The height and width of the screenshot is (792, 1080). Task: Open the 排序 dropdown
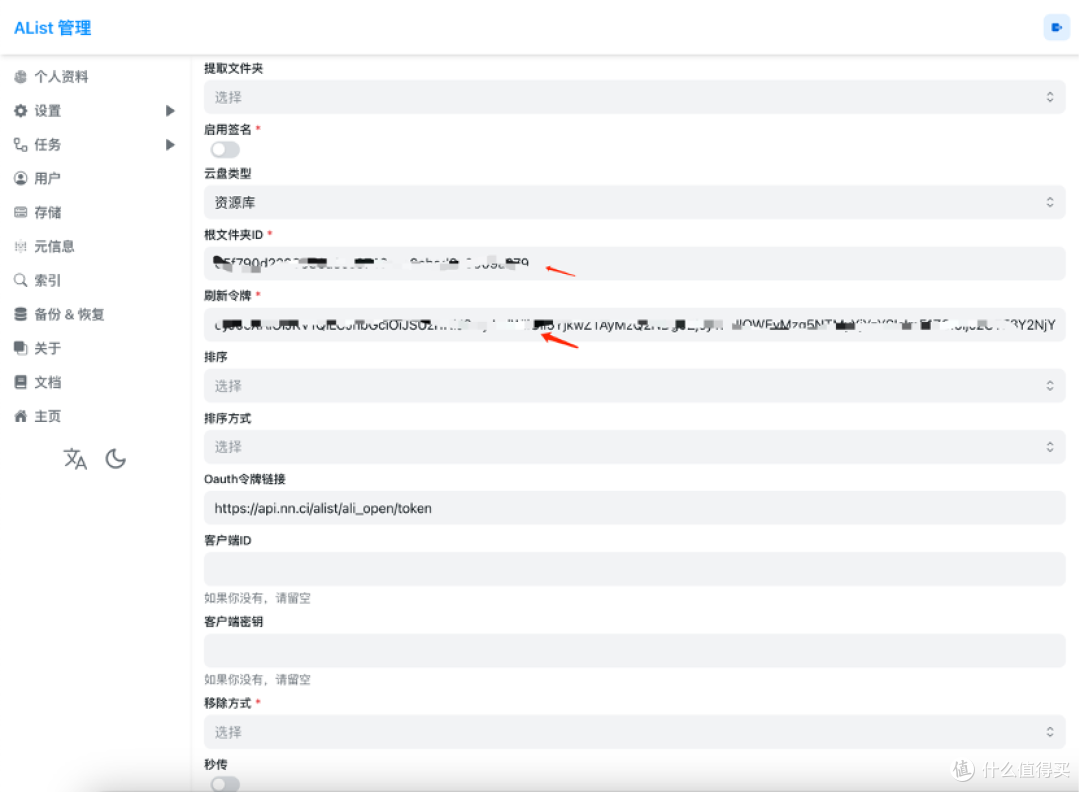pyautogui.click(x=634, y=386)
